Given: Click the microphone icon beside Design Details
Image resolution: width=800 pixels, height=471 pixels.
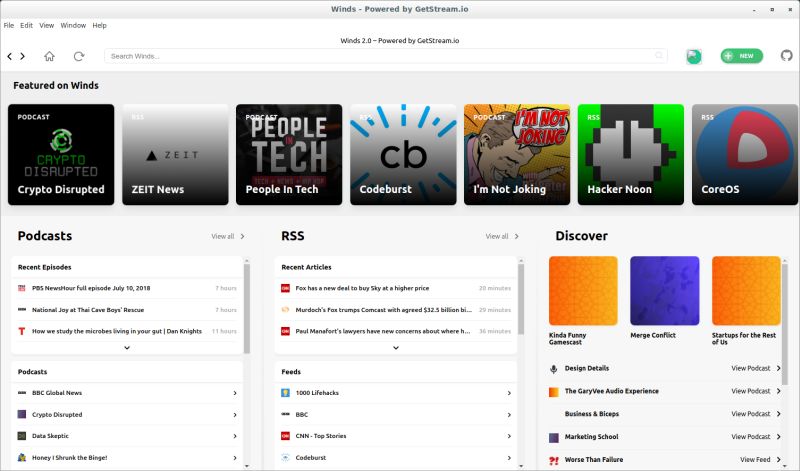Looking at the screenshot, I should click(554, 369).
